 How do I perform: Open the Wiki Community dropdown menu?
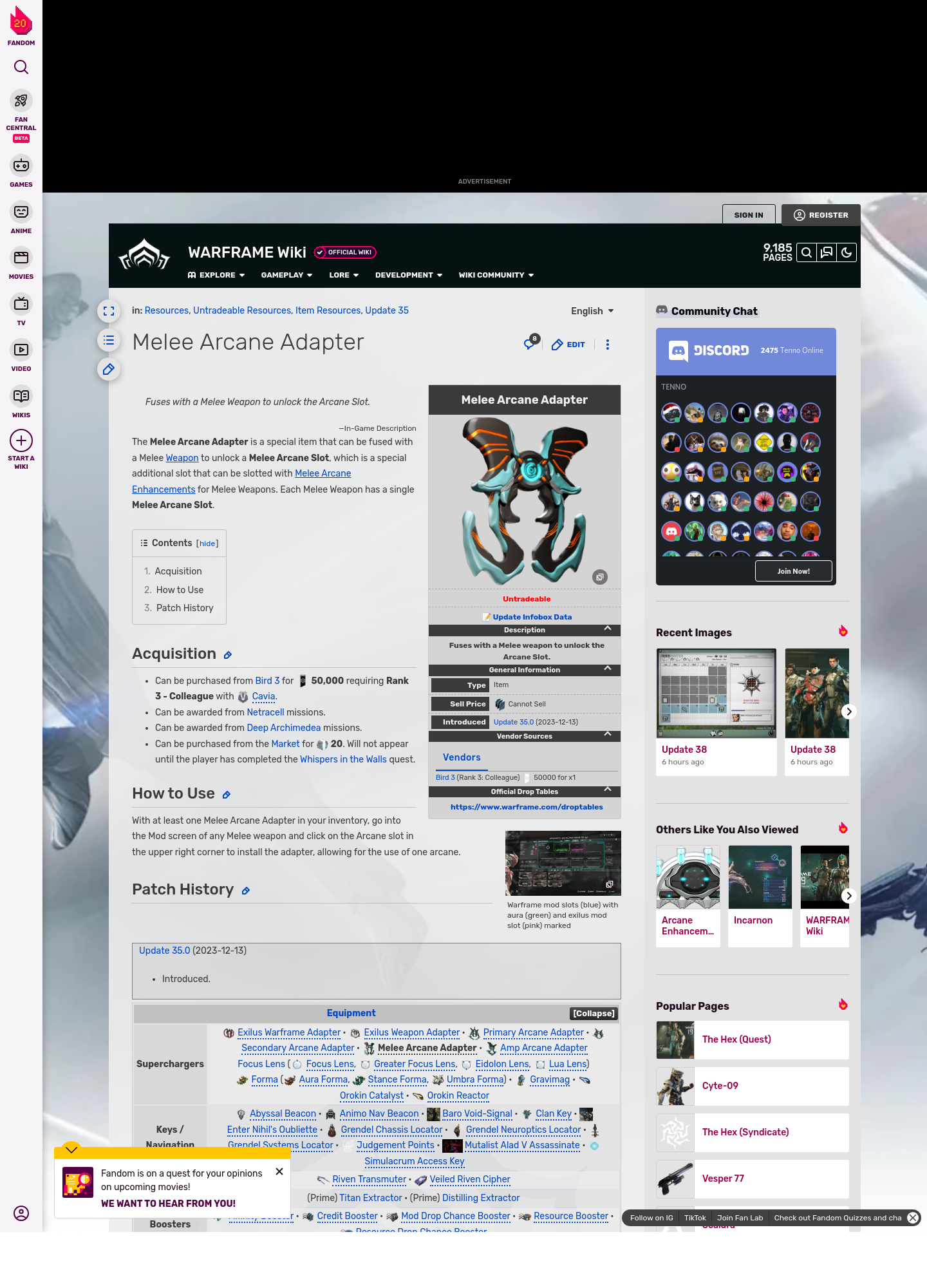496,275
